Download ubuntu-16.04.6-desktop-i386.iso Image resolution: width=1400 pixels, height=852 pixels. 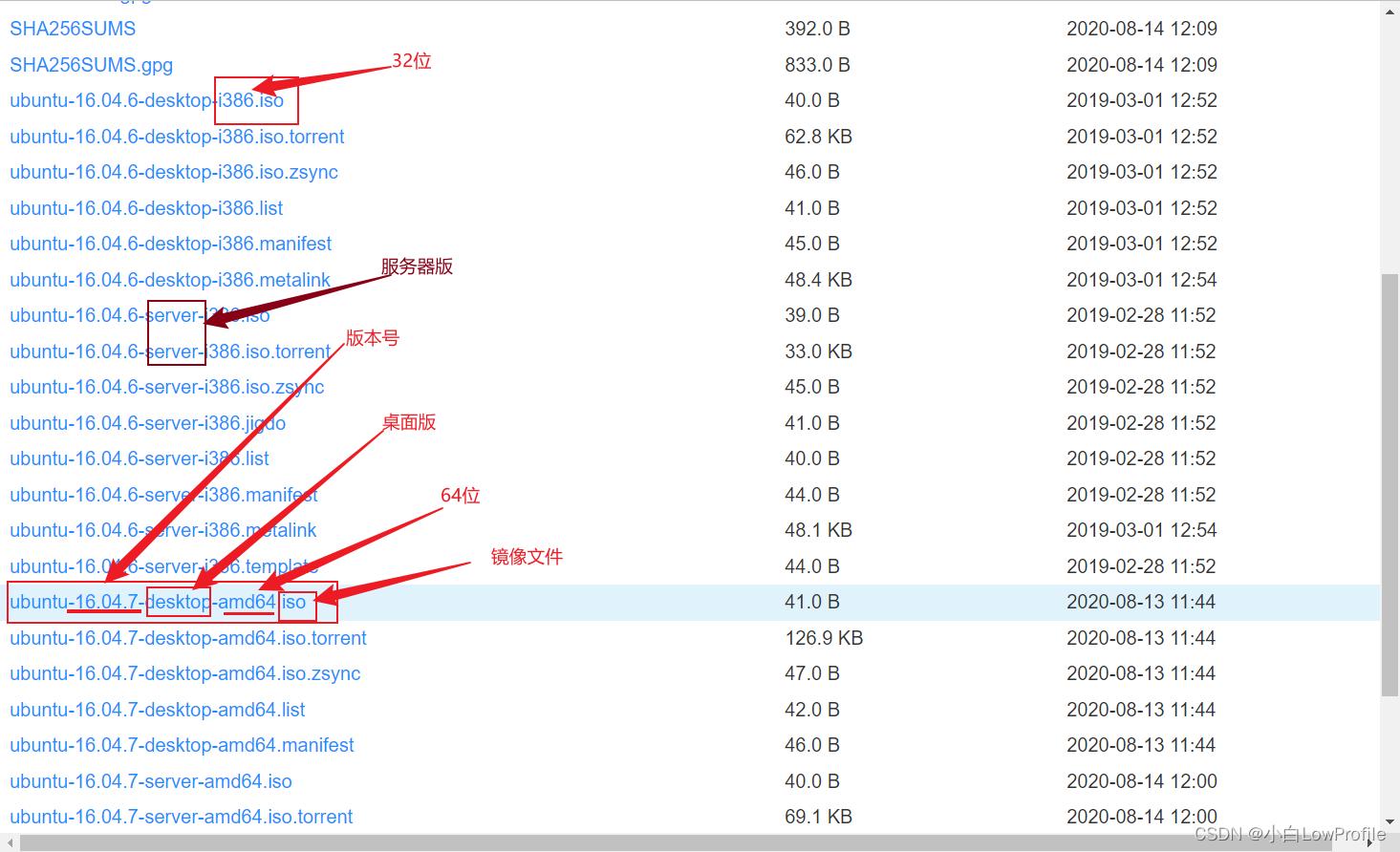pyautogui.click(x=146, y=100)
